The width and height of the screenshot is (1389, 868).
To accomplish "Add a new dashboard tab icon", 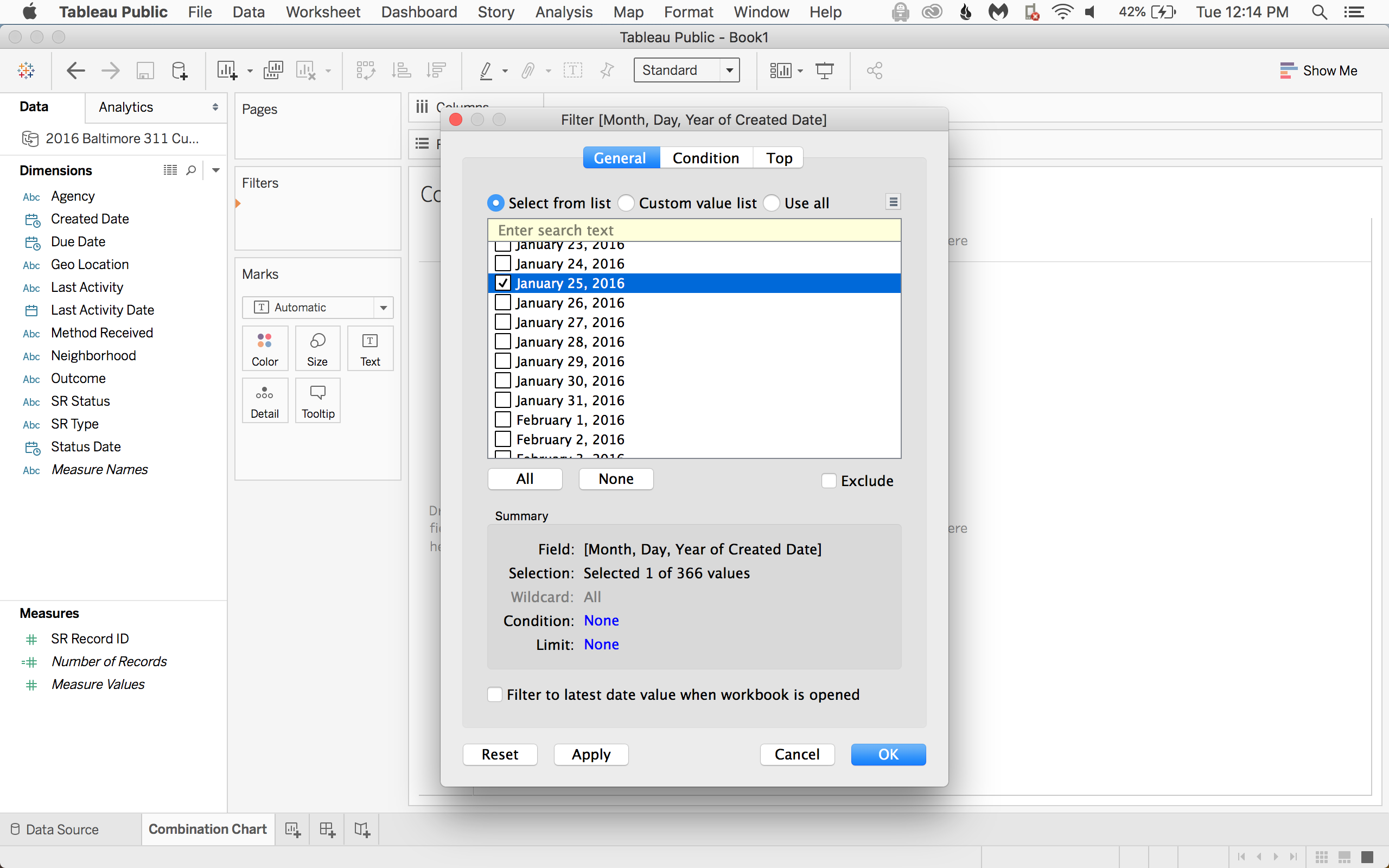I will click(x=327, y=829).
